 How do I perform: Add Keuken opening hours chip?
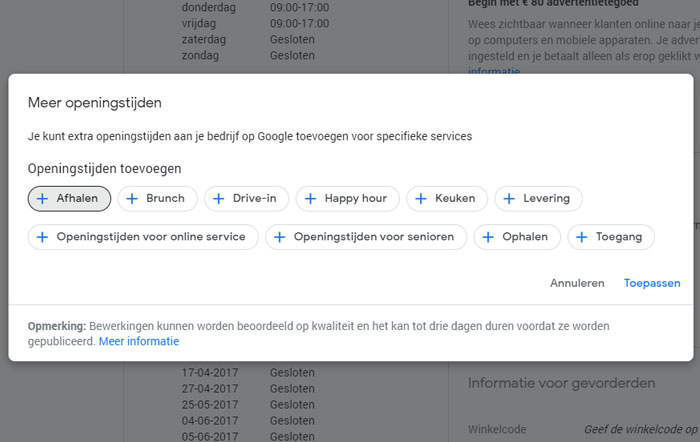(447, 199)
